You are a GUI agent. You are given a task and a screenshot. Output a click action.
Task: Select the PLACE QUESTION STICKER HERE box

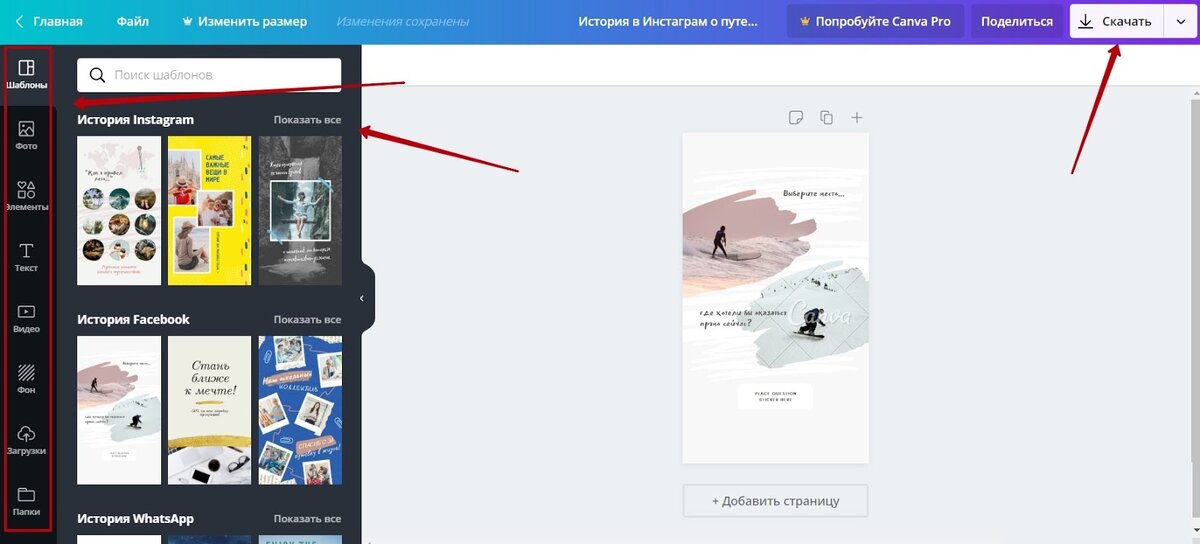(x=775, y=397)
